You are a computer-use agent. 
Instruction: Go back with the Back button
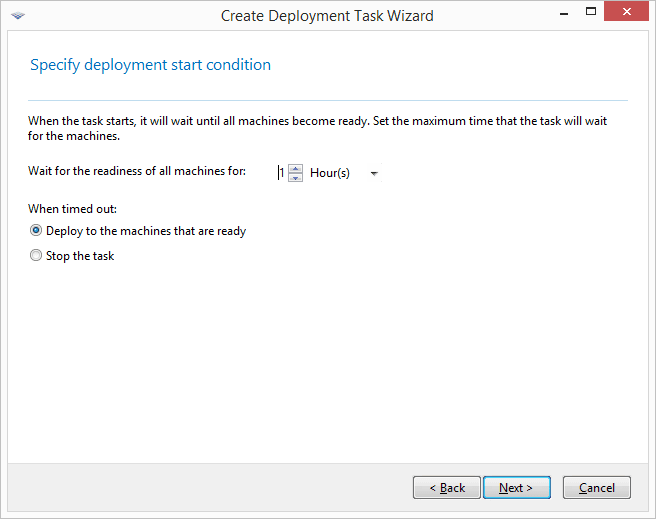(446, 487)
